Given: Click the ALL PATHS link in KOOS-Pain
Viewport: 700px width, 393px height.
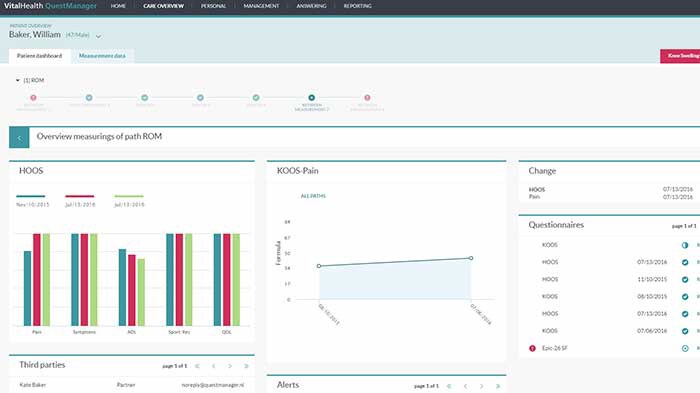Looking at the screenshot, I should [313, 196].
